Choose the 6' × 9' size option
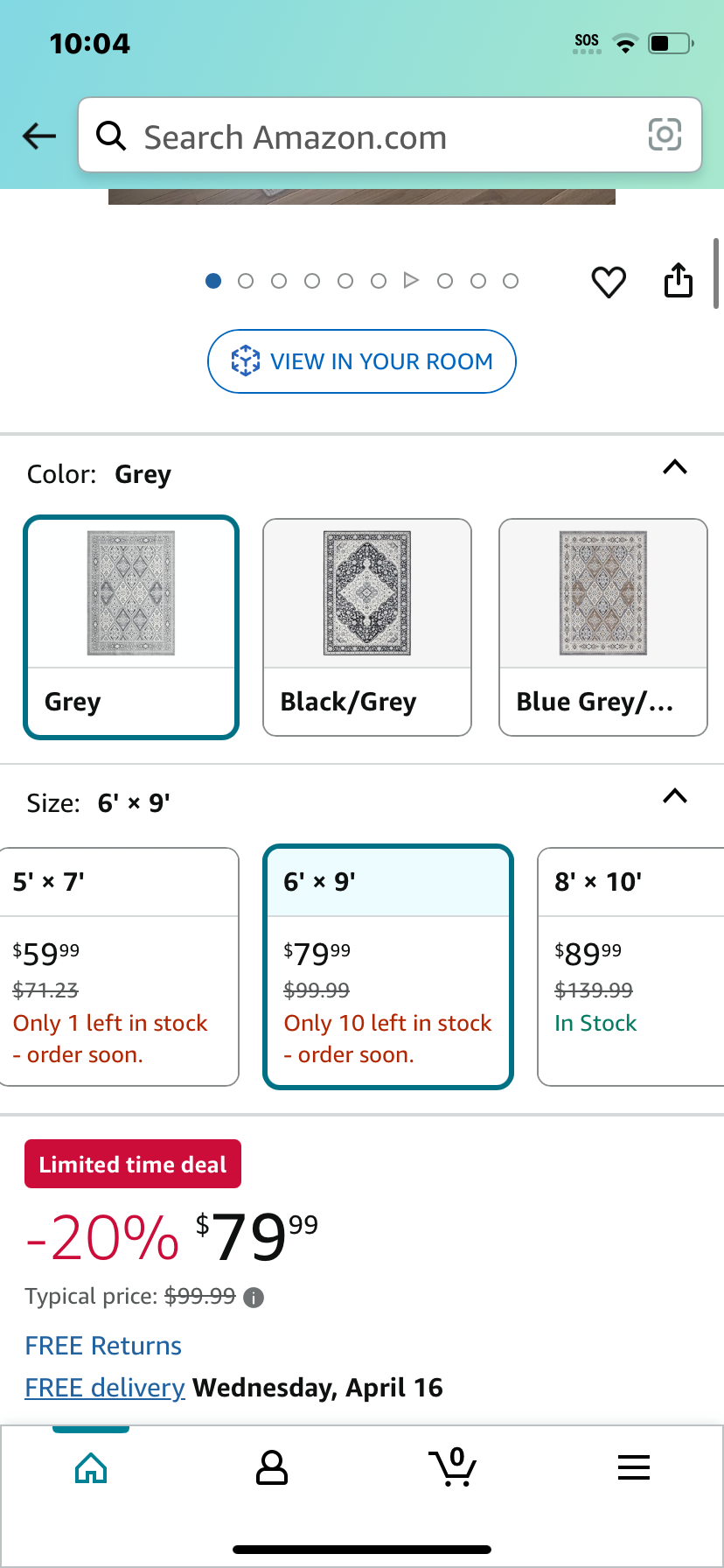 click(388, 967)
